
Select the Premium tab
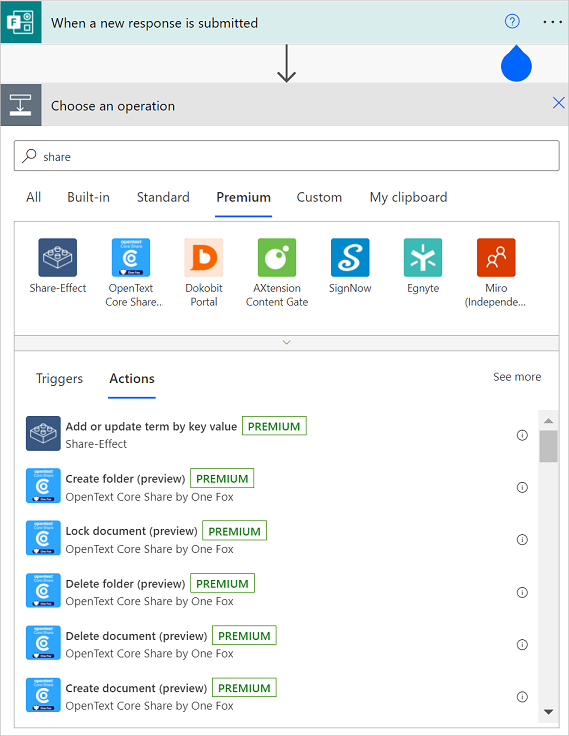(x=243, y=197)
